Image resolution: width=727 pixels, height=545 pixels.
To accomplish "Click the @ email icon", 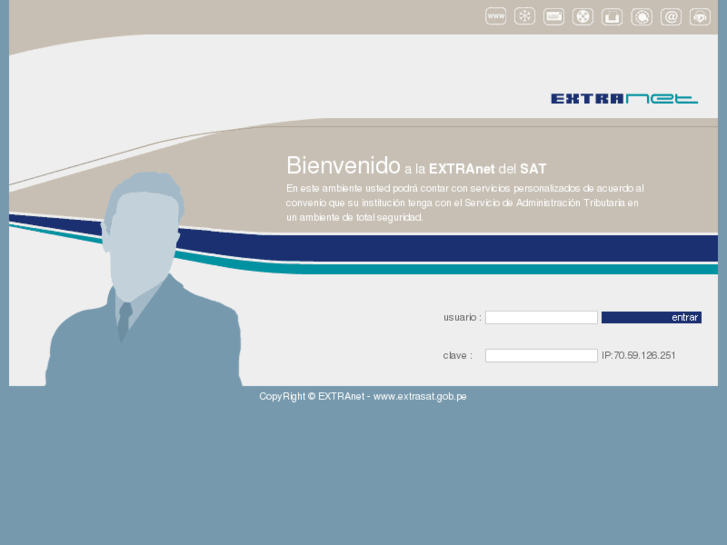I will coord(671,17).
